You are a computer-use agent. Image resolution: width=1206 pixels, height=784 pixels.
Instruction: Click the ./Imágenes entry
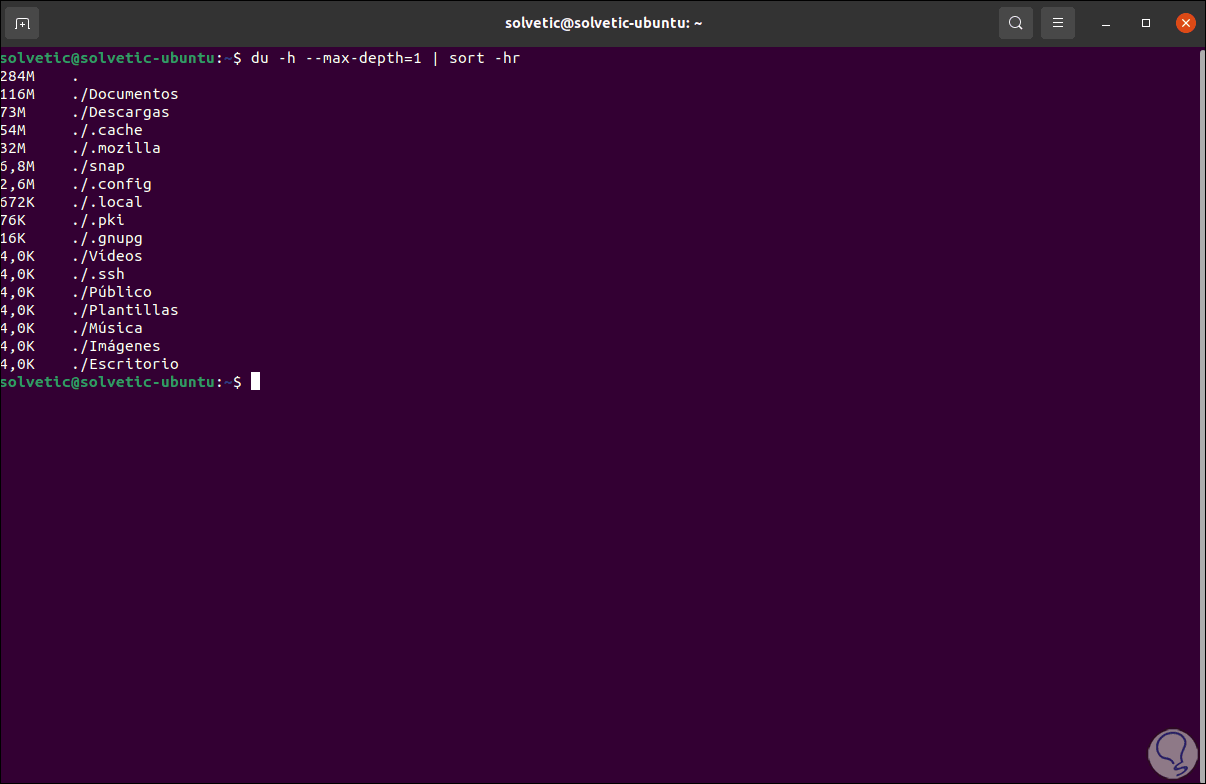point(116,346)
